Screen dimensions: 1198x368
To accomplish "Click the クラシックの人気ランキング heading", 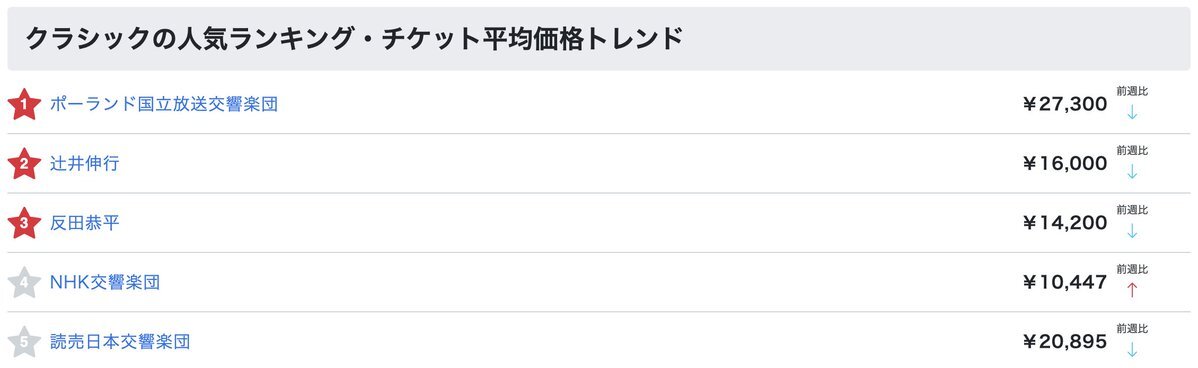I will tap(190, 38).
